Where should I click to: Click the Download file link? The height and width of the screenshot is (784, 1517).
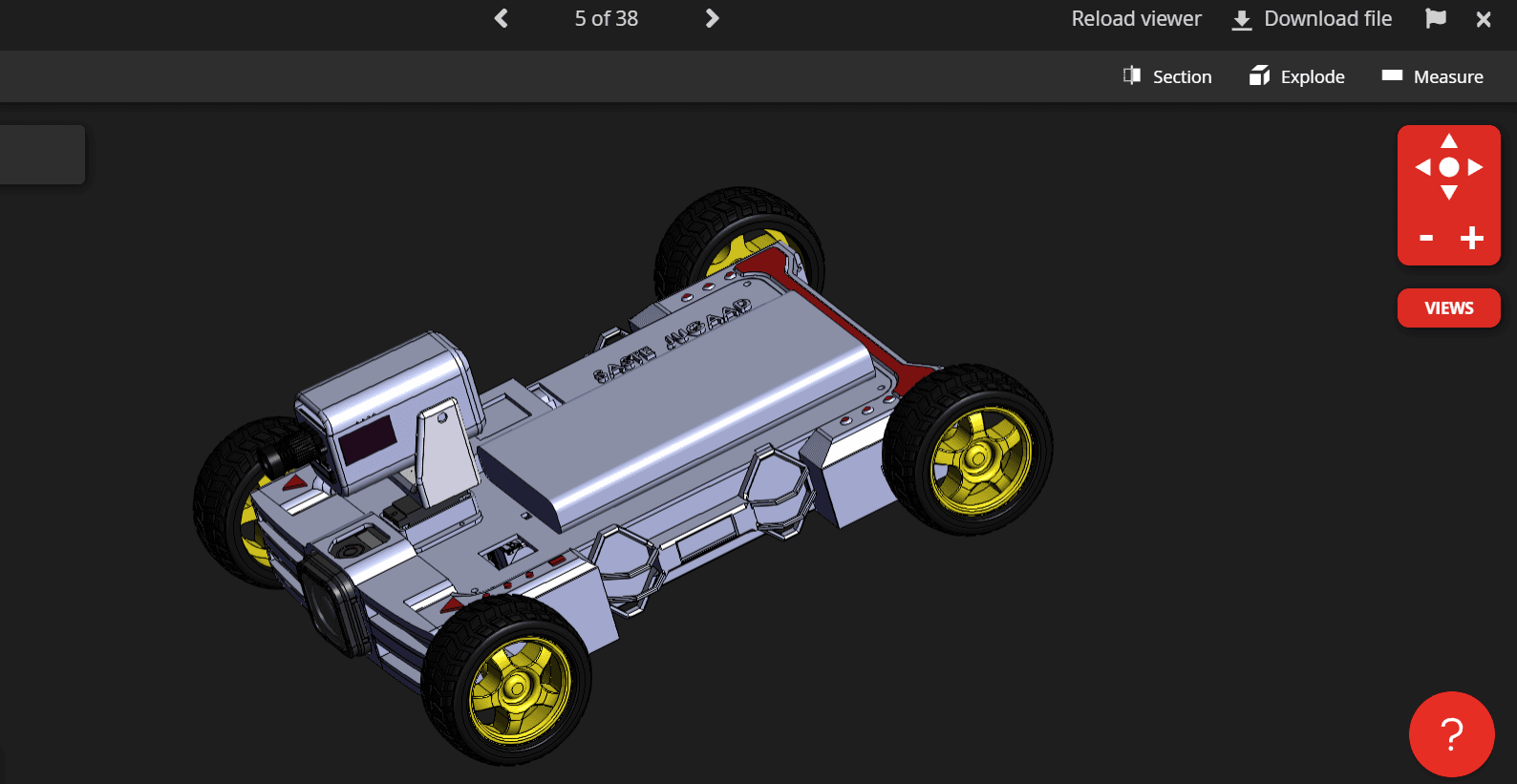click(1312, 19)
